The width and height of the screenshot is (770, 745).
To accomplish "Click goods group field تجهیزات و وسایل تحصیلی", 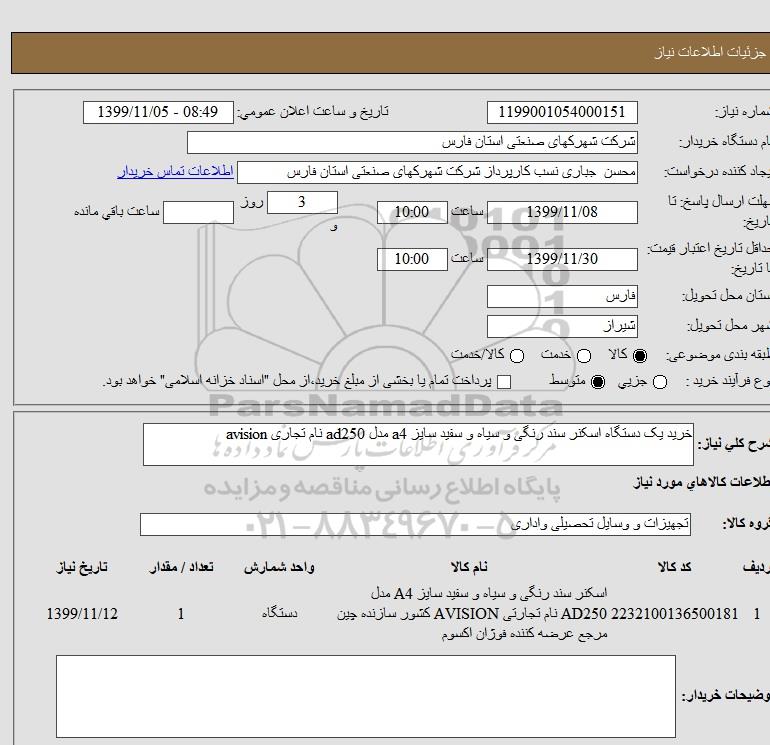I will click(415, 524).
